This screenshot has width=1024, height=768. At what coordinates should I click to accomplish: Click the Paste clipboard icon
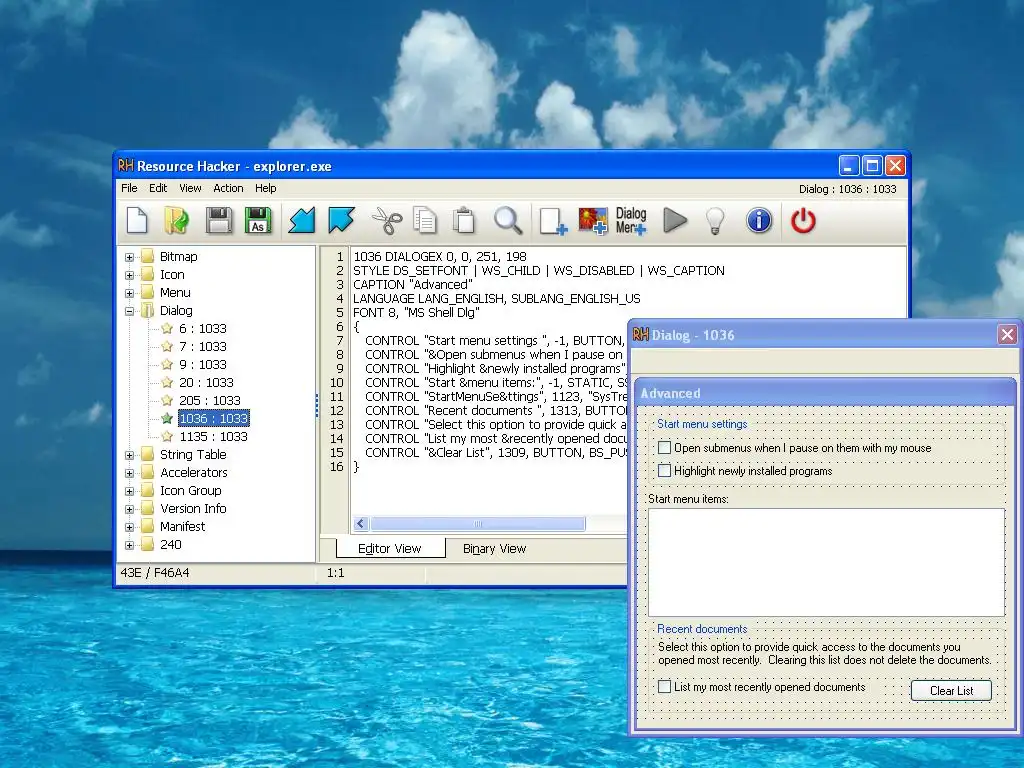click(464, 220)
